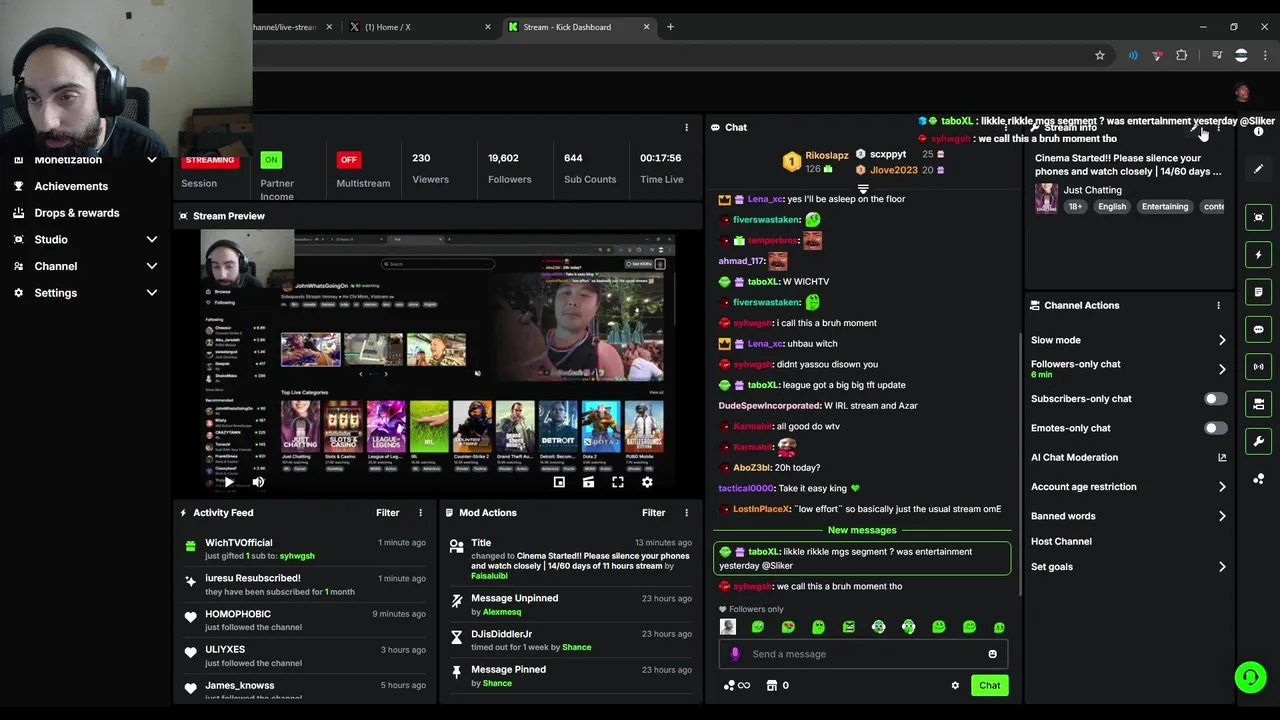Click the pencil edit icon in right sidebar
The width and height of the screenshot is (1280, 720).
coord(1259,169)
